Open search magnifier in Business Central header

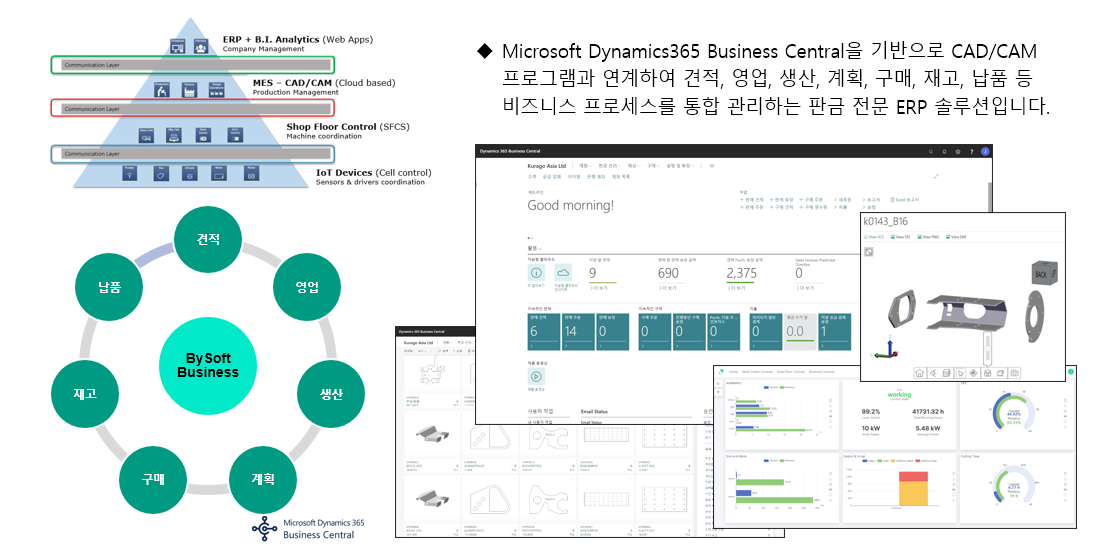[x=932, y=151]
